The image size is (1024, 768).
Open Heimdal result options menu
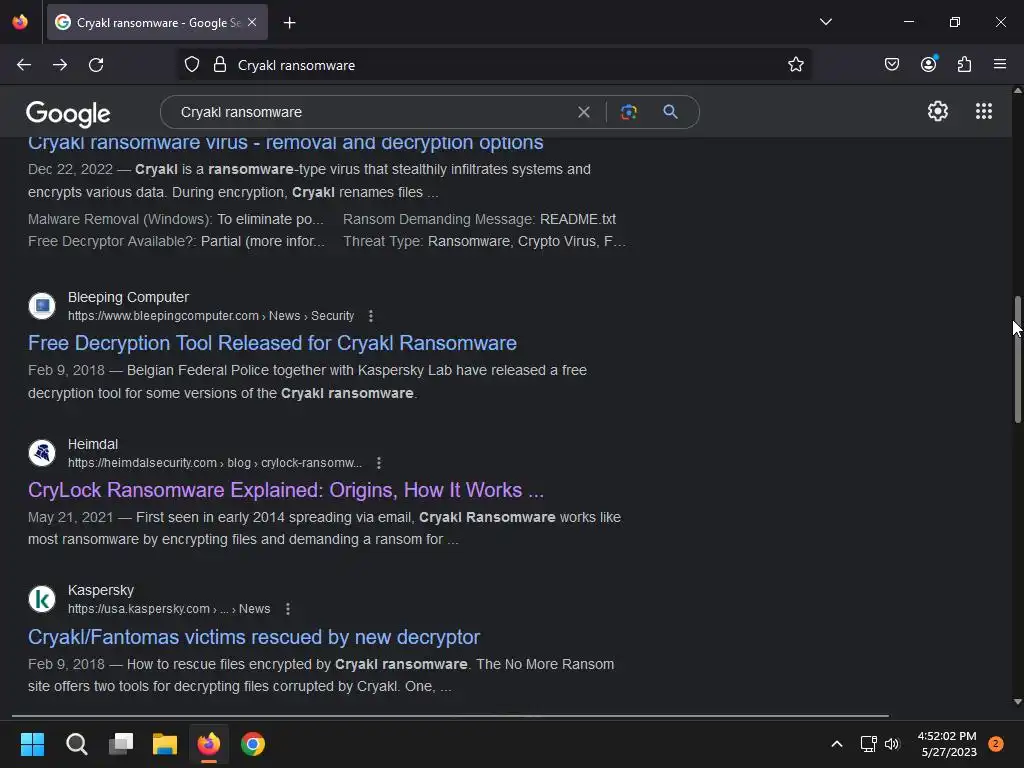pyautogui.click(x=379, y=463)
